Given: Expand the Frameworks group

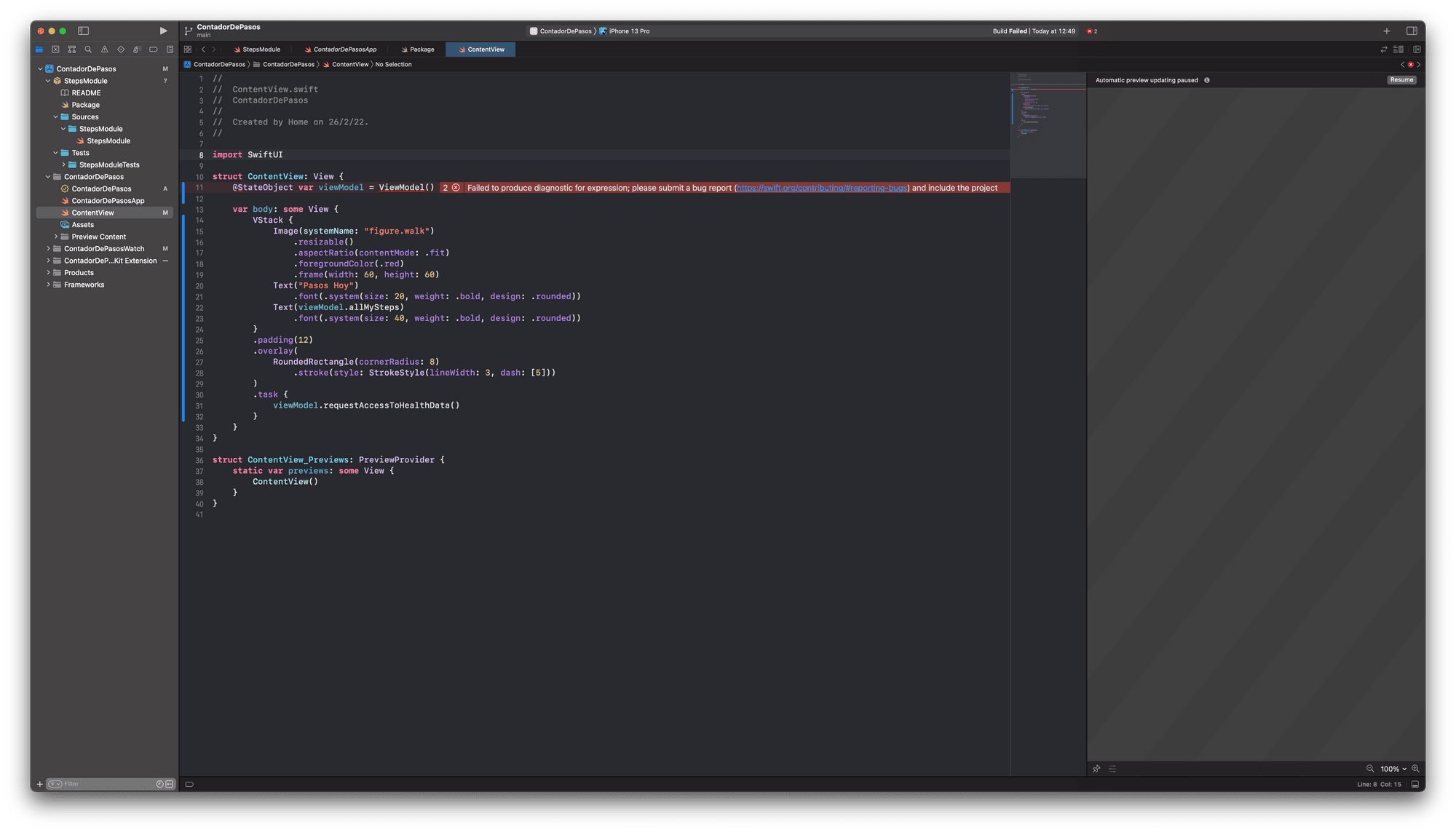Looking at the screenshot, I should (48, 285).
